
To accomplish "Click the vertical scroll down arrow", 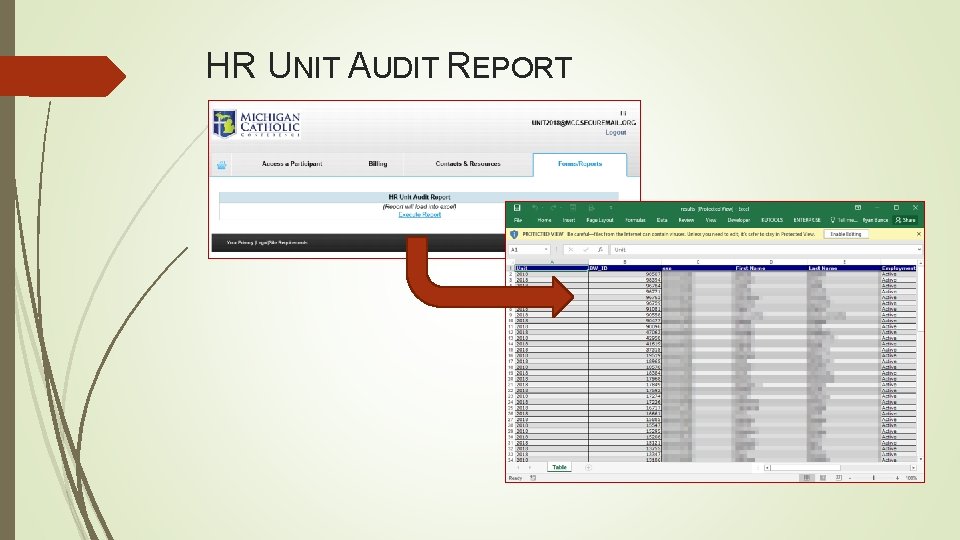I will (x=920, y=459).
